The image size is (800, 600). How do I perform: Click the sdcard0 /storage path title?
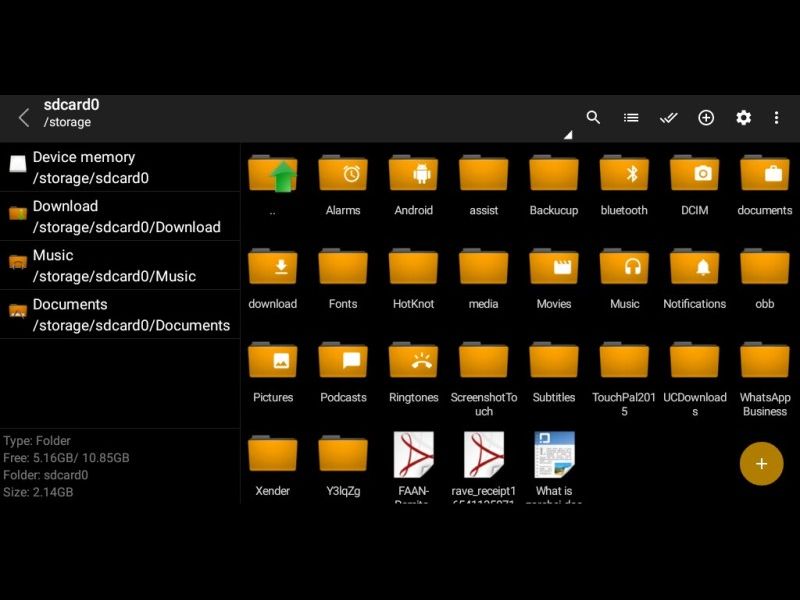click(72, 113)
